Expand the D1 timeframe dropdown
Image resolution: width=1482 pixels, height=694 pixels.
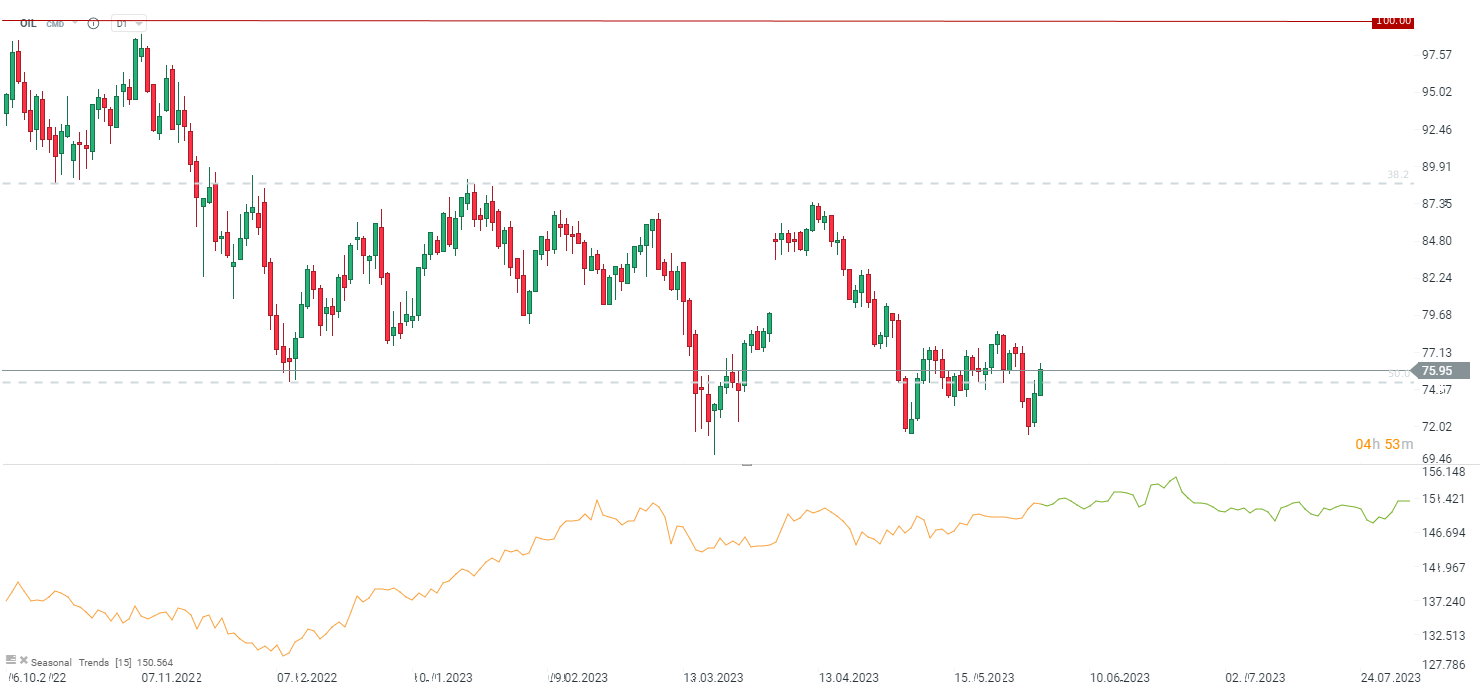128,23
